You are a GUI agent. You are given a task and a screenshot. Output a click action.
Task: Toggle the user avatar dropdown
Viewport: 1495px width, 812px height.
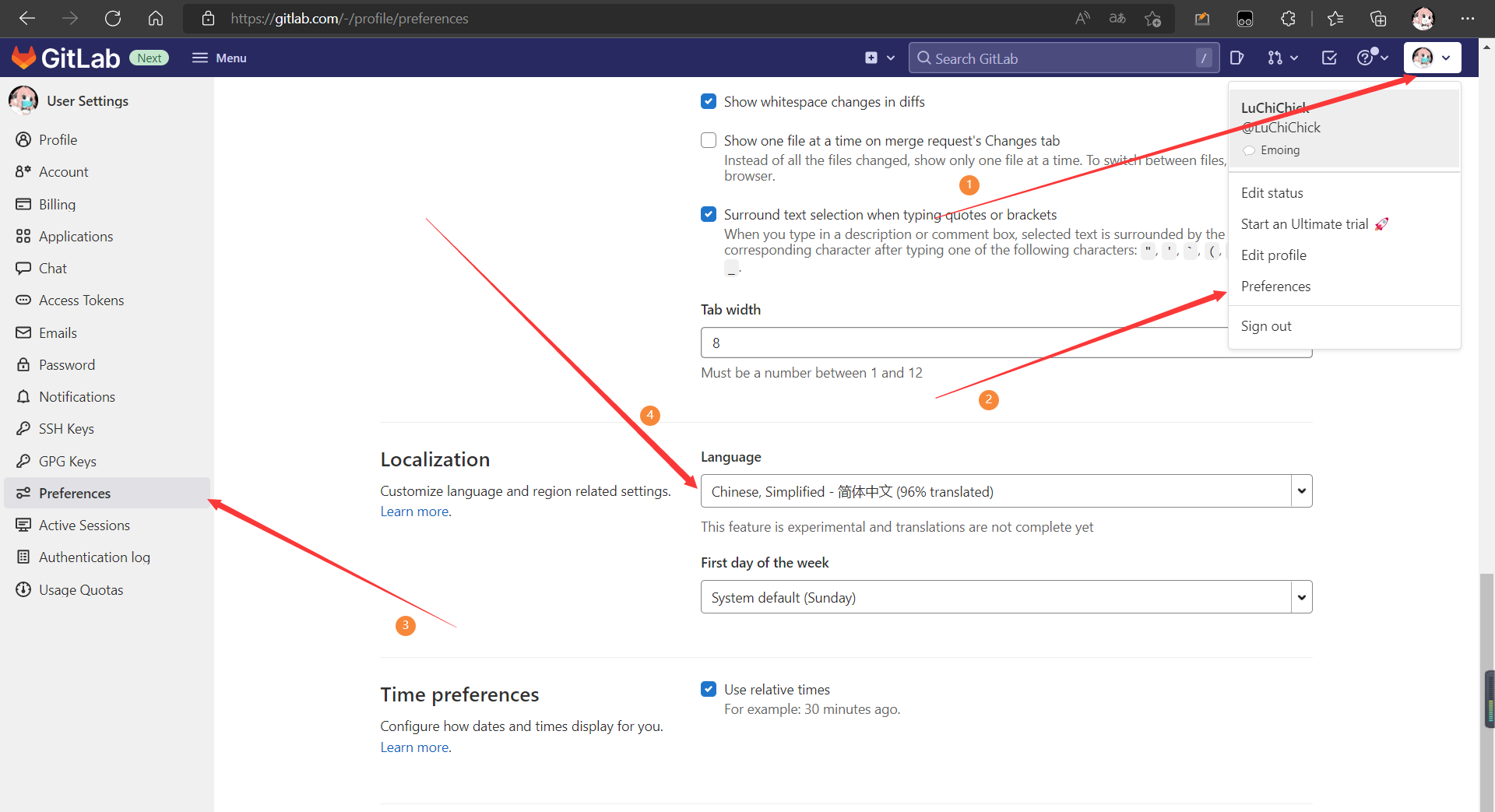(x=1432, y=58)
